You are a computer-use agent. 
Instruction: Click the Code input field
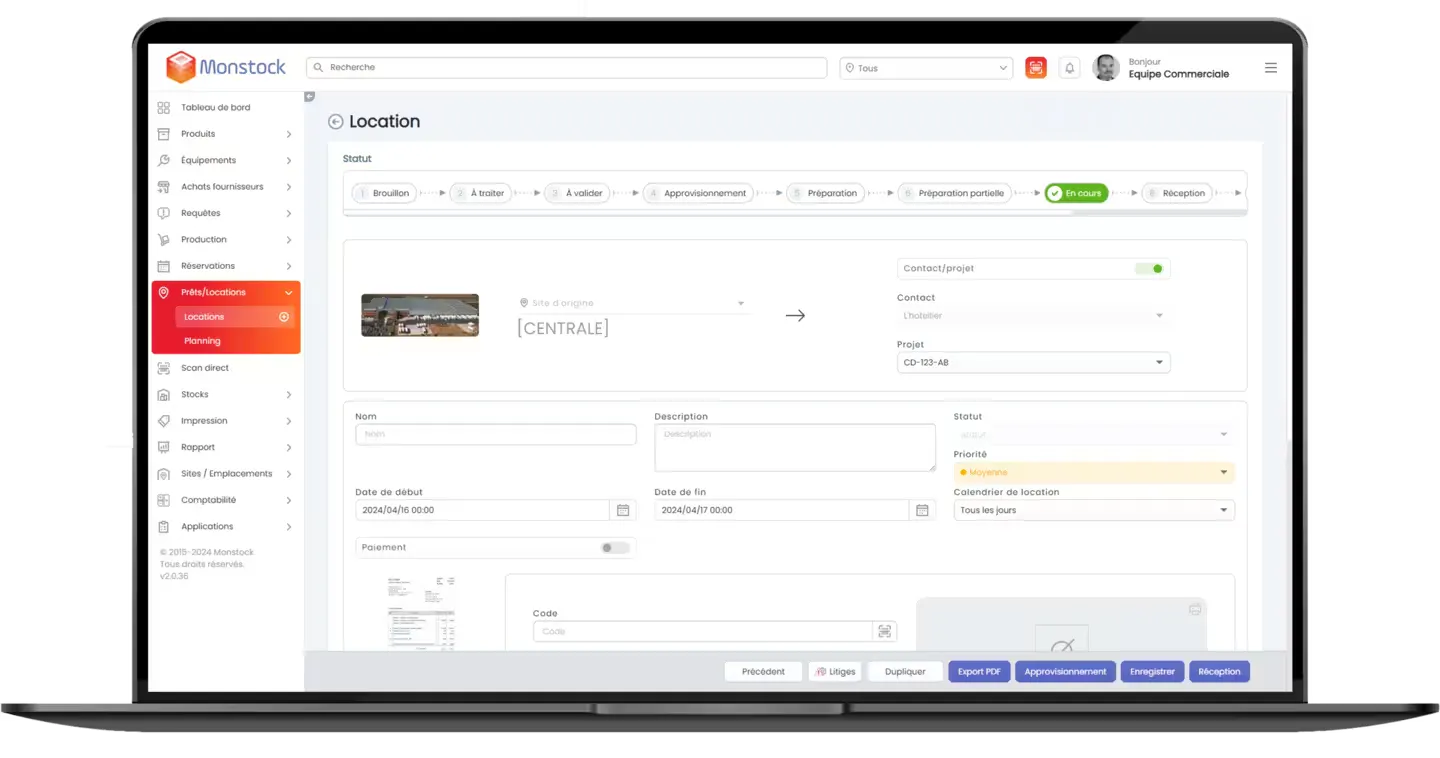703,632
